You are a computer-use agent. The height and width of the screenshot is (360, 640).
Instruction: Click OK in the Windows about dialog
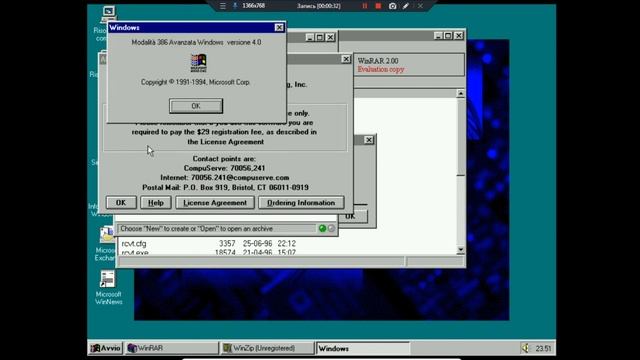click(196, 106)
